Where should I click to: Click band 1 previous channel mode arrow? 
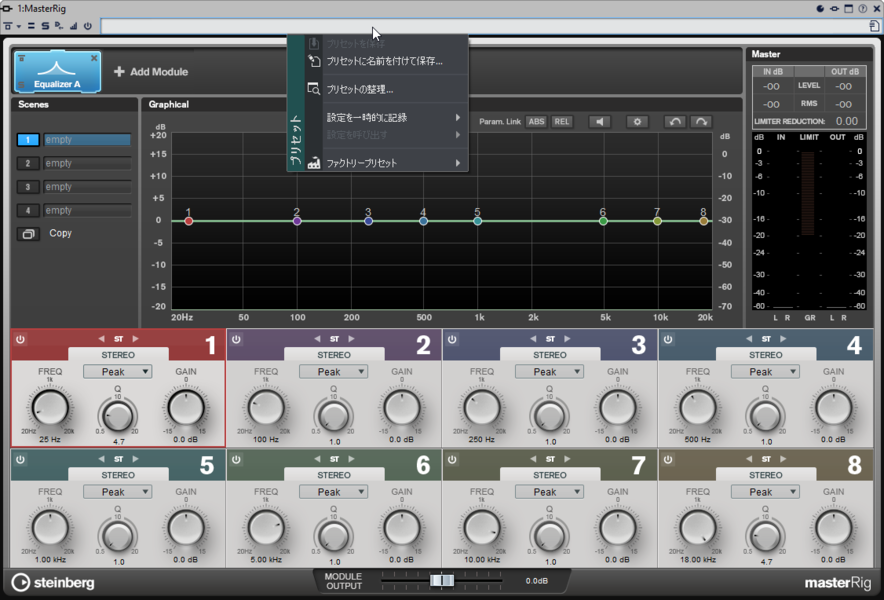[101, 339]
